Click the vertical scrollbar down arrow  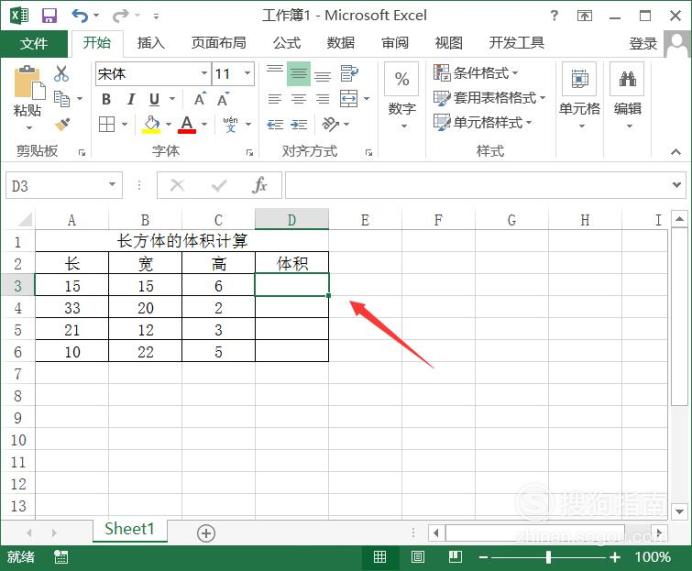point(679,512)
